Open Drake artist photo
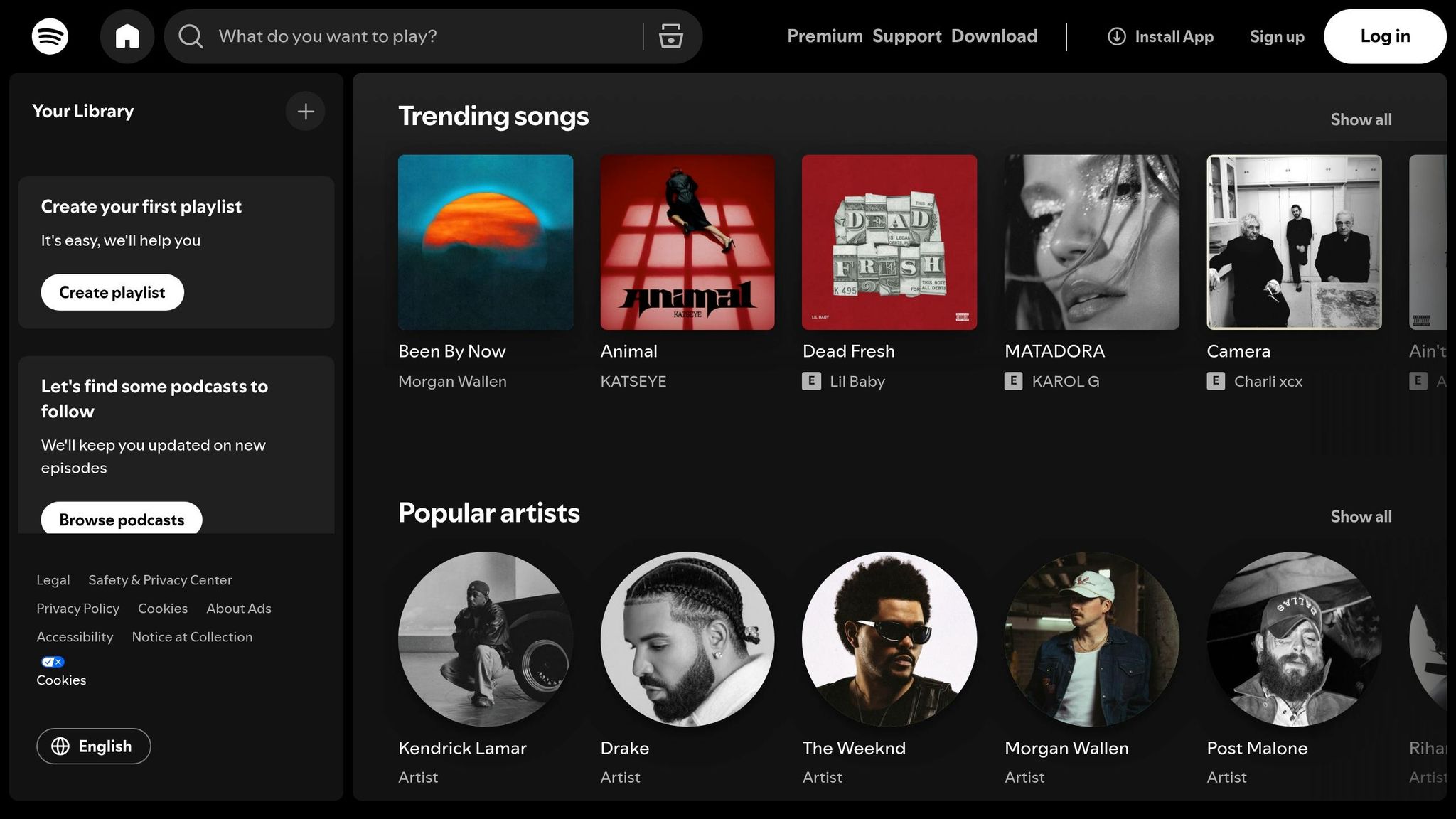The height and width of the screenshot is (819, 1456). tap(687, 639)
